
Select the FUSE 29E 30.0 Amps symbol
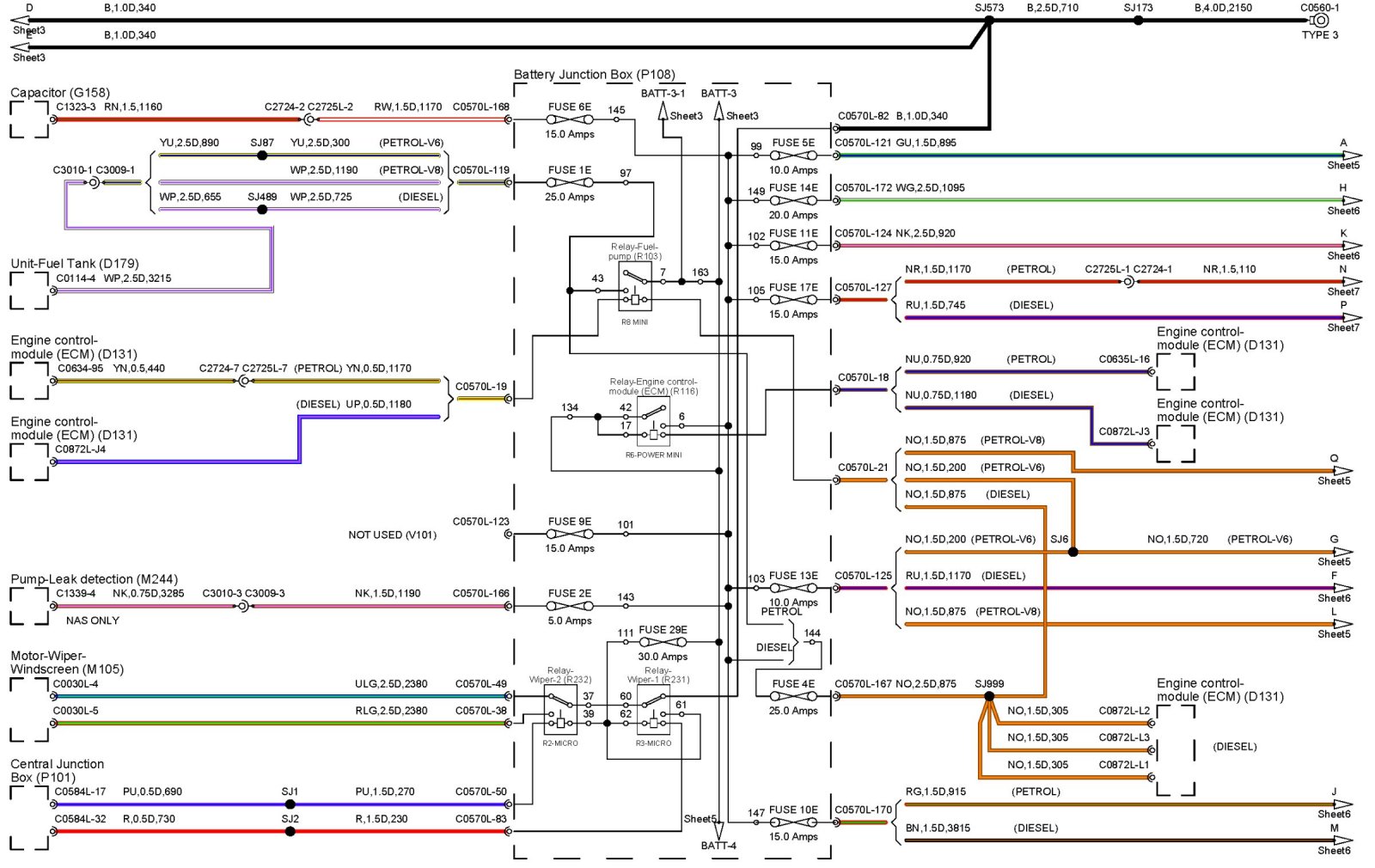pyautogui.click(x=663, y=643)
